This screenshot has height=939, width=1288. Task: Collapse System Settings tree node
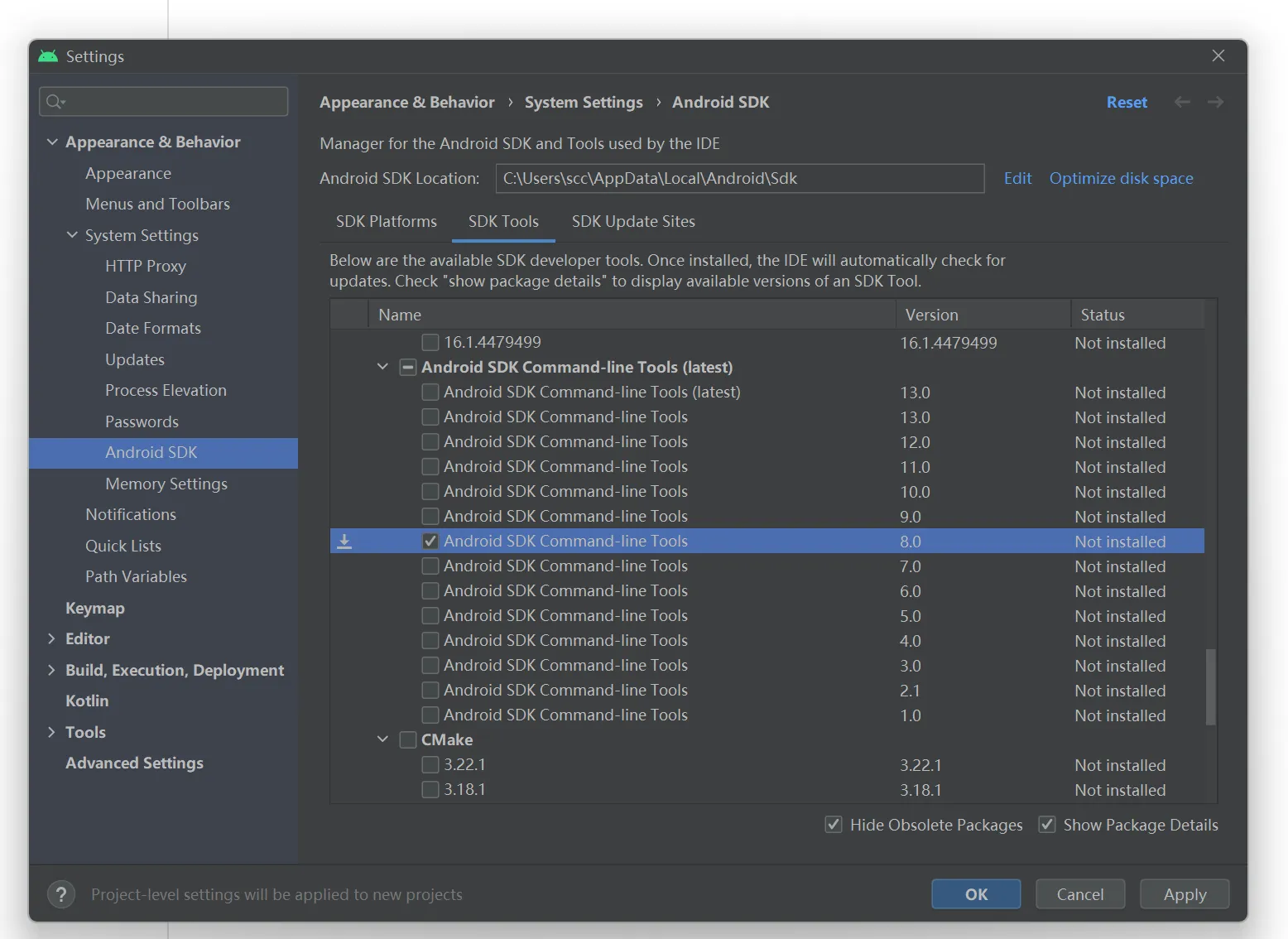coord(72,235)
